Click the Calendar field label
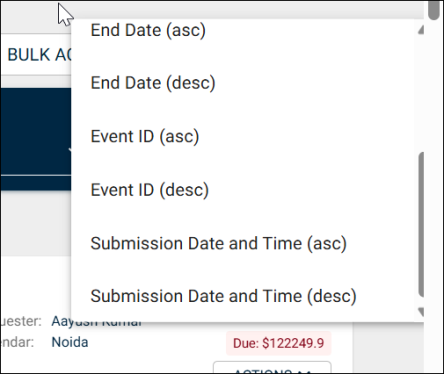Viewport: 444px width, 374px height. point(17,342)
